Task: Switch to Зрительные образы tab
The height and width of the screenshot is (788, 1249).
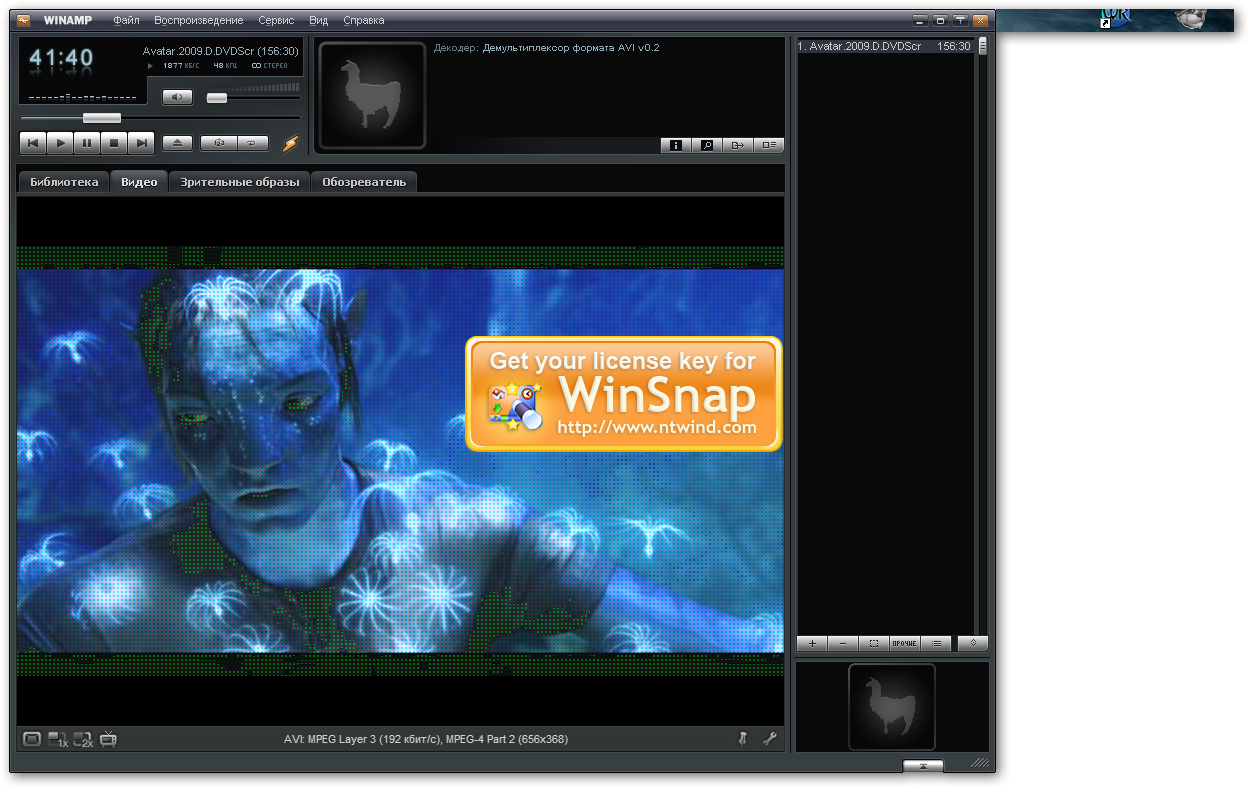Action: [240, 182]
